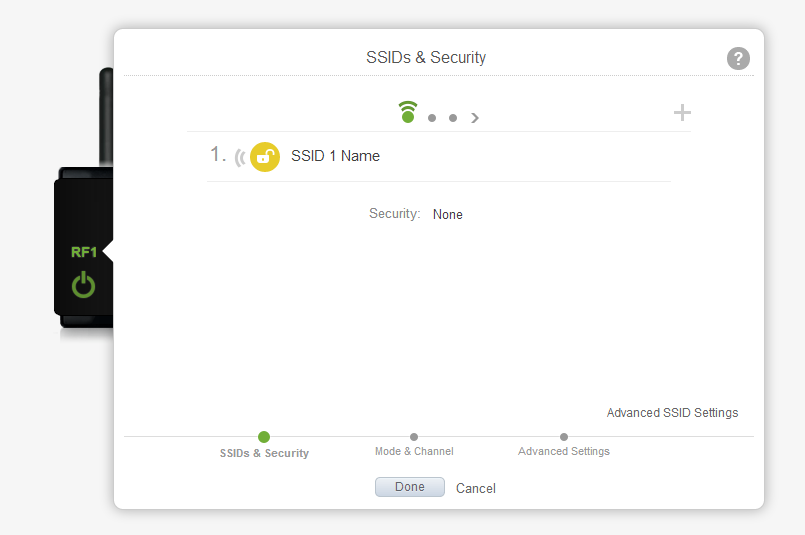The width and height of the screenshot is (805, 535).
Task: Select the RF1 radio label
Action: (x=84, y=252)
